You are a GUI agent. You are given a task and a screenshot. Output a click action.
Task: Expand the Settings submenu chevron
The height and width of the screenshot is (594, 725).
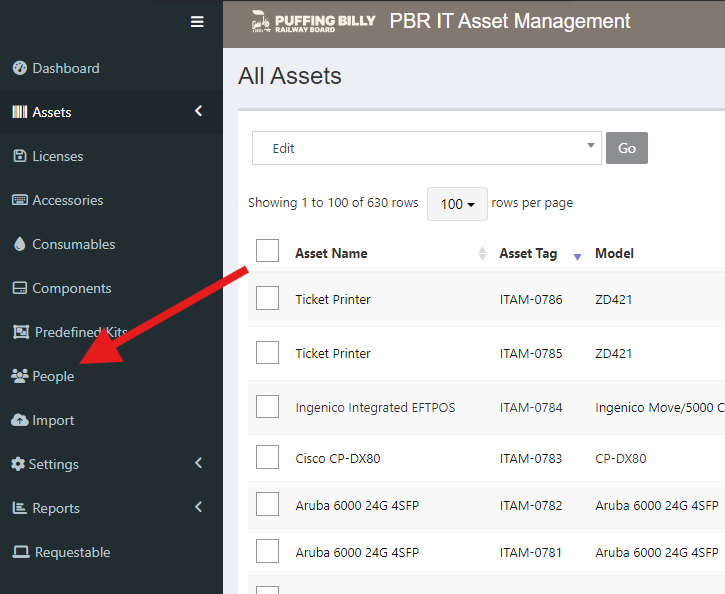(x=198, y=463)
